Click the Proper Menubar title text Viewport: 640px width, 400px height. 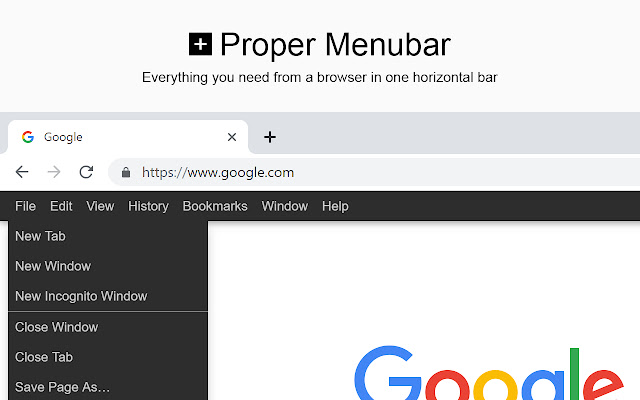point(336,44)
